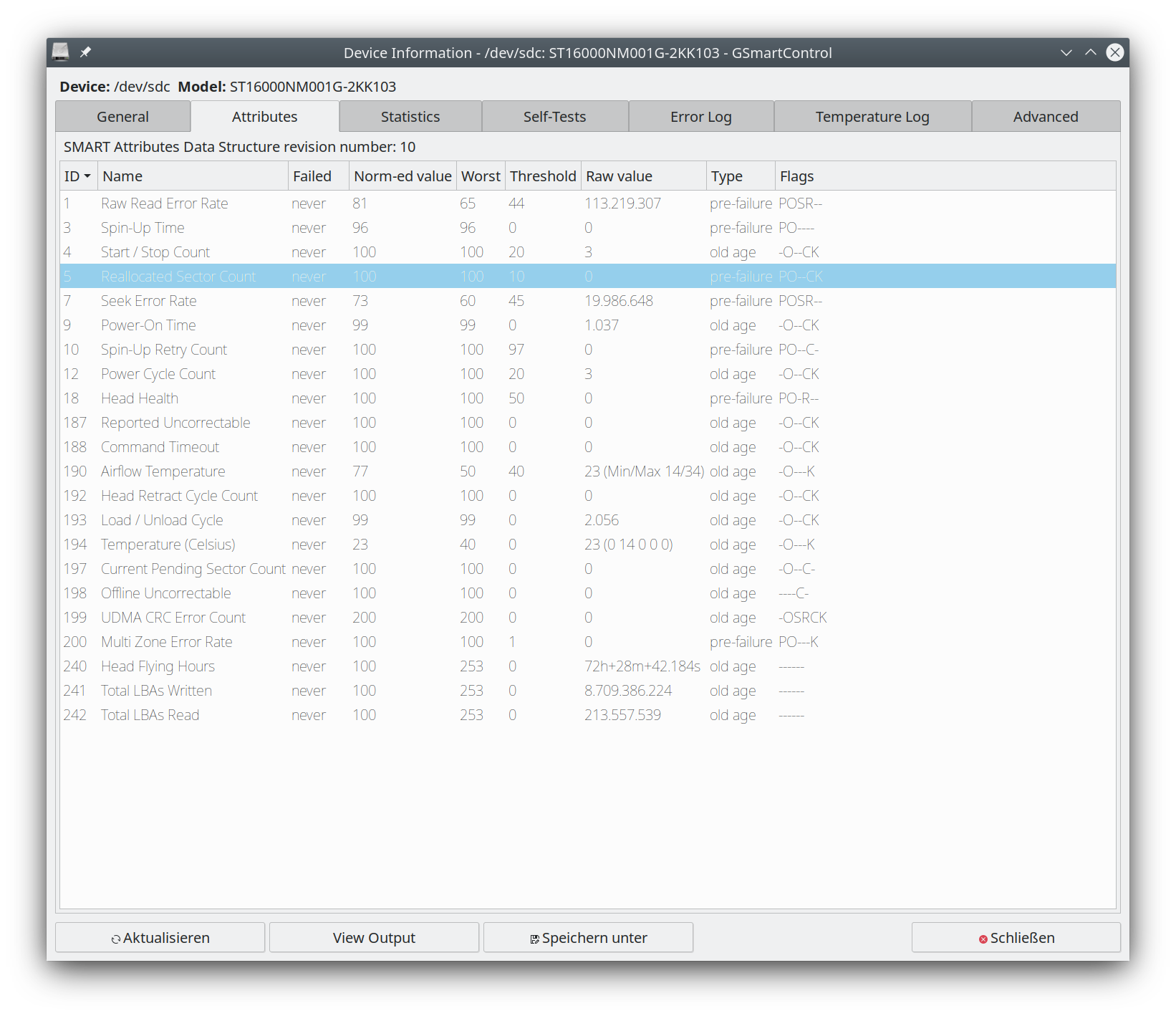Toggle the pin window icon

(x=85, y=52)
